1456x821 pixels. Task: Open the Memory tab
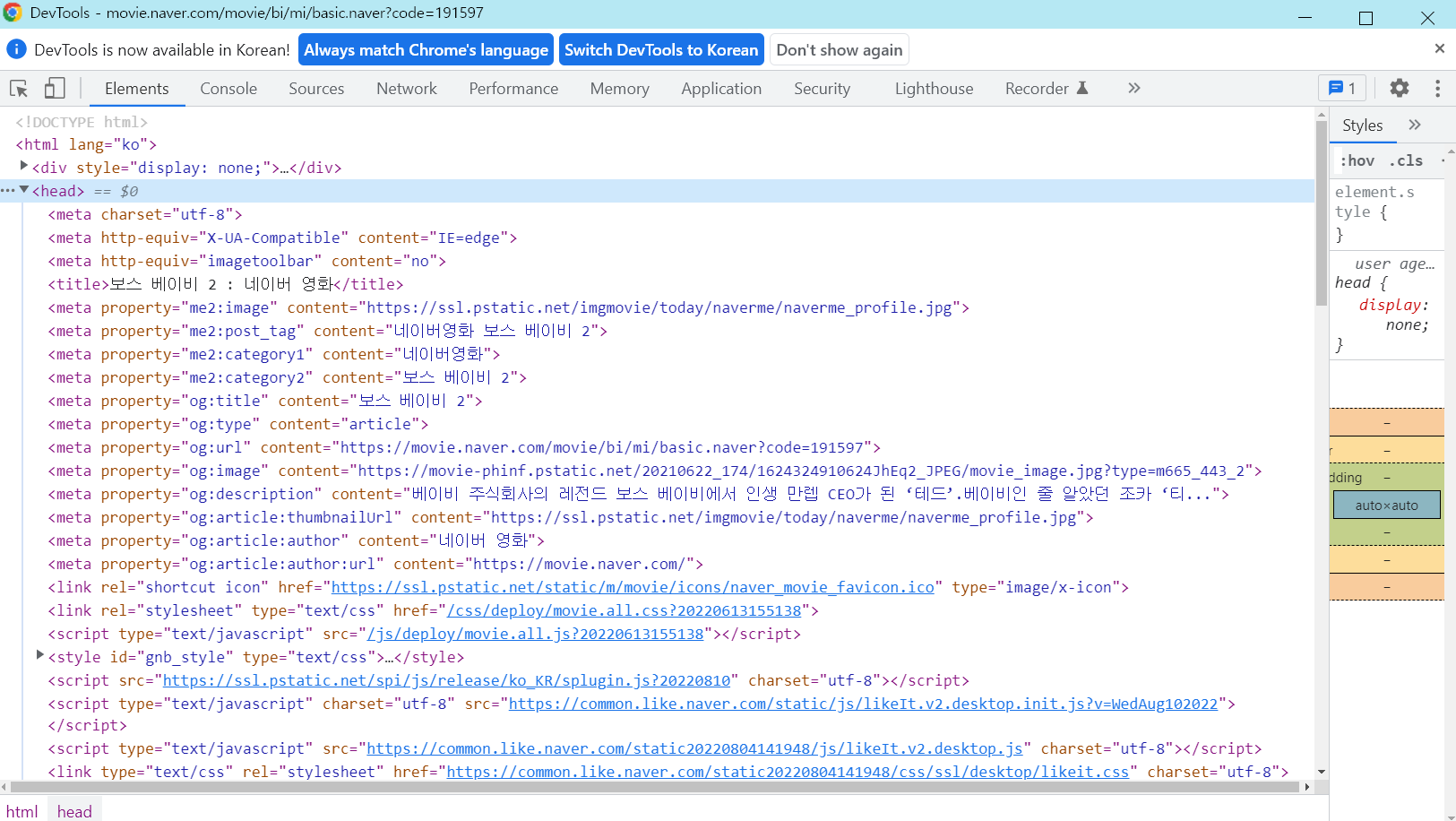pyautogui.click(x=619, y=89)
